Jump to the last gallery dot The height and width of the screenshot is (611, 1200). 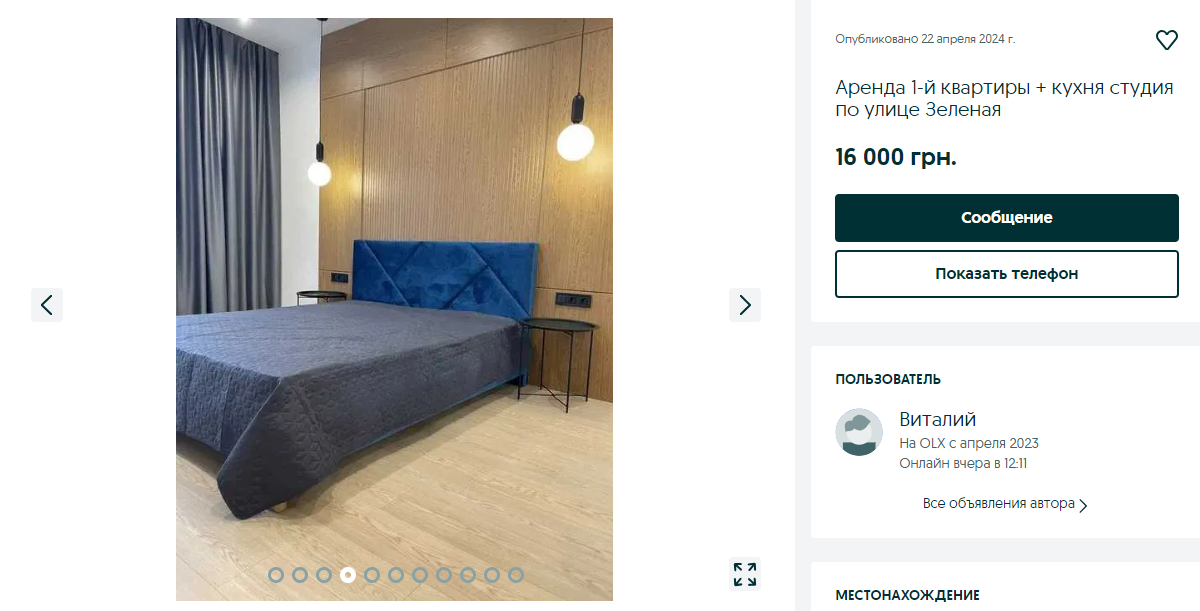(x=516, y=575)
